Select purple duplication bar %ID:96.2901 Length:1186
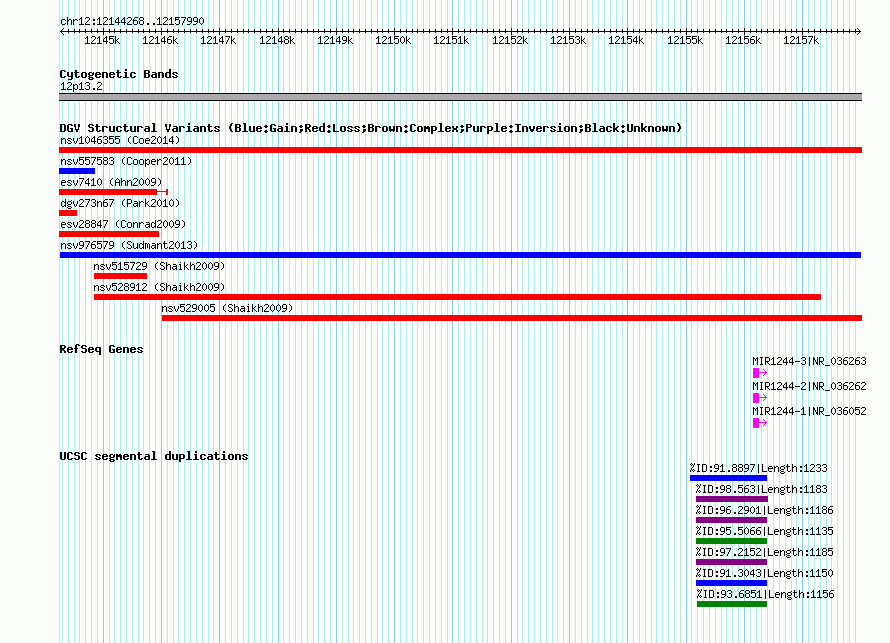This screenshot has width=890, height=643. tap(732, 520)
